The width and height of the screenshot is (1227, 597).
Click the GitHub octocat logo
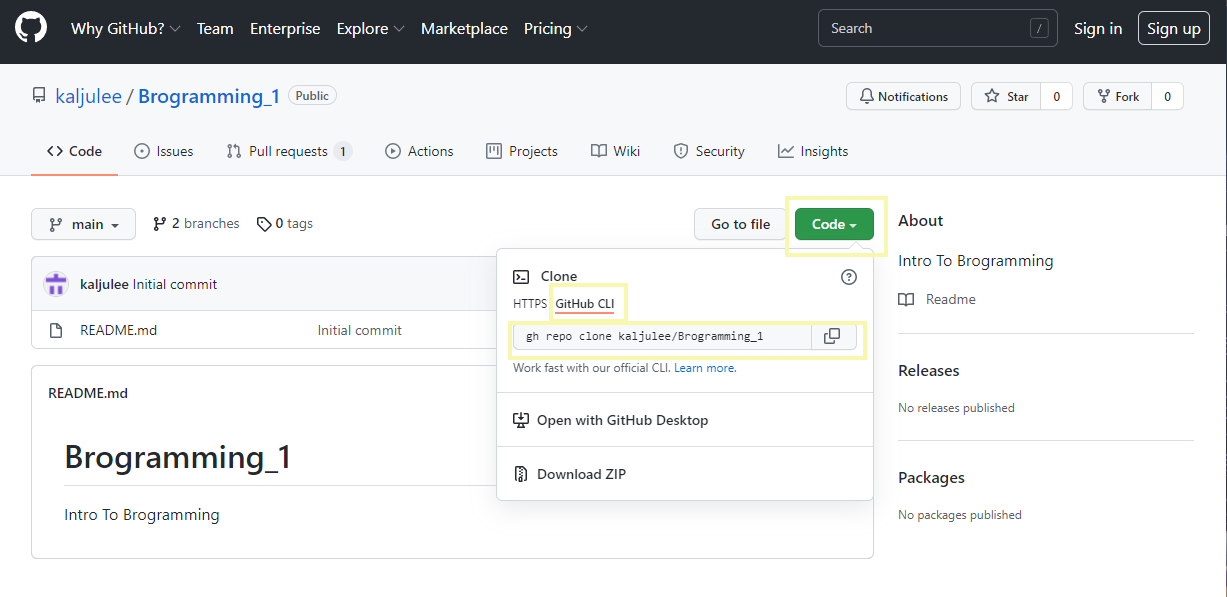tap(30, 27)
